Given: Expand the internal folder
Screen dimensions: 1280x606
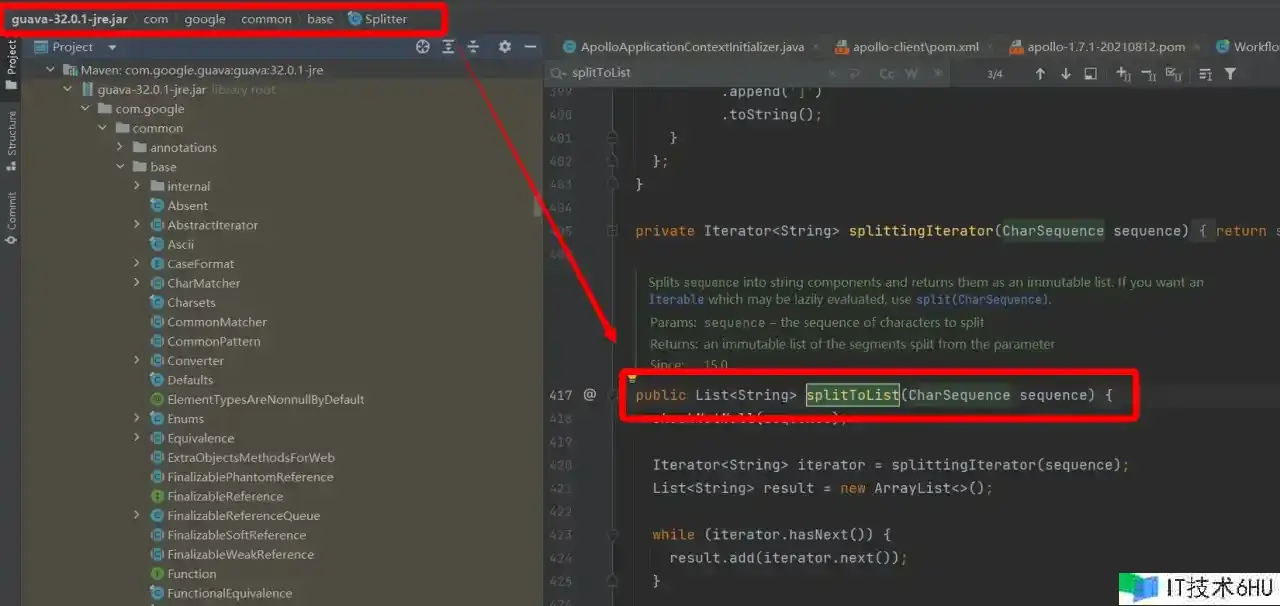Looking at the screenshot, I should [137, 186].
